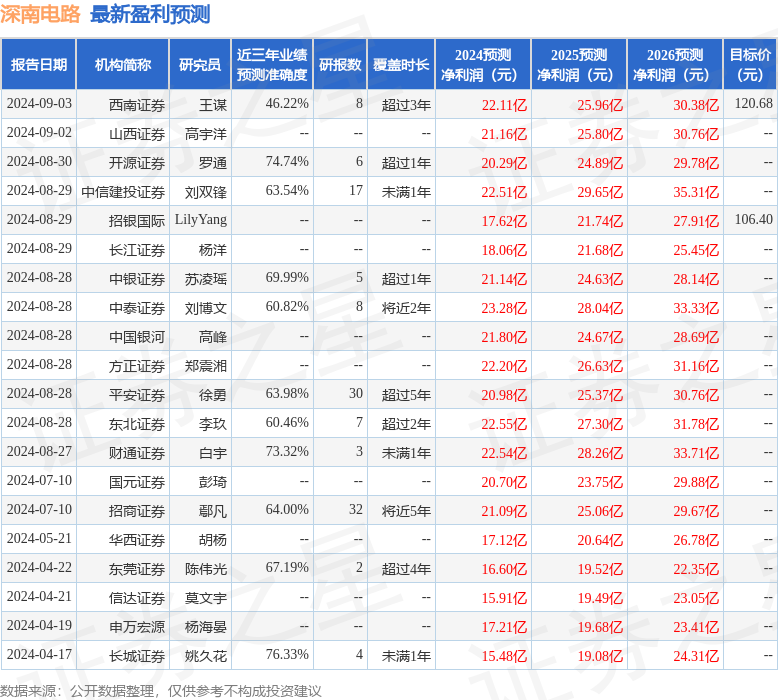Click target price 120.68
Image resolution: width=778 pixels, height=700 pixels.
753,104
